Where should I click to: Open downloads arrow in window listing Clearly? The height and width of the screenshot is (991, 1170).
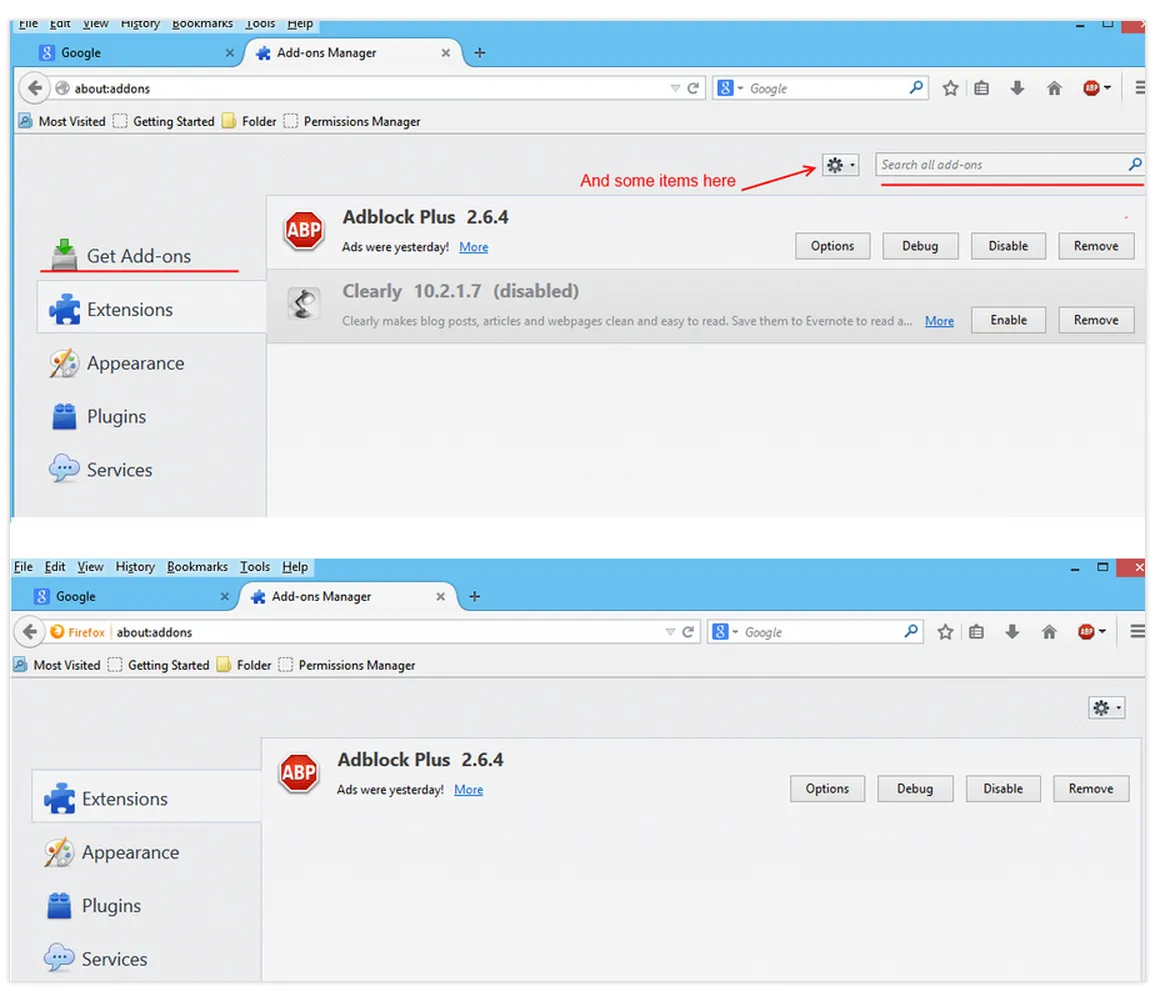coord(1017,88)
